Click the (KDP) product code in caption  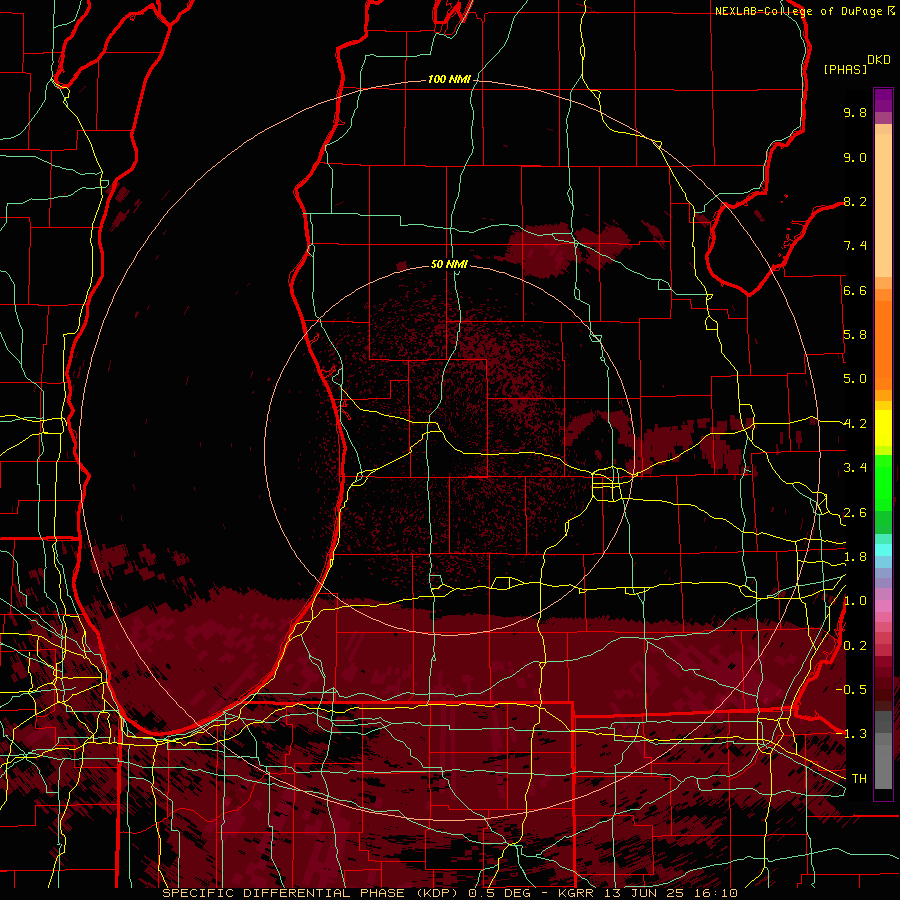click(437, 893)
